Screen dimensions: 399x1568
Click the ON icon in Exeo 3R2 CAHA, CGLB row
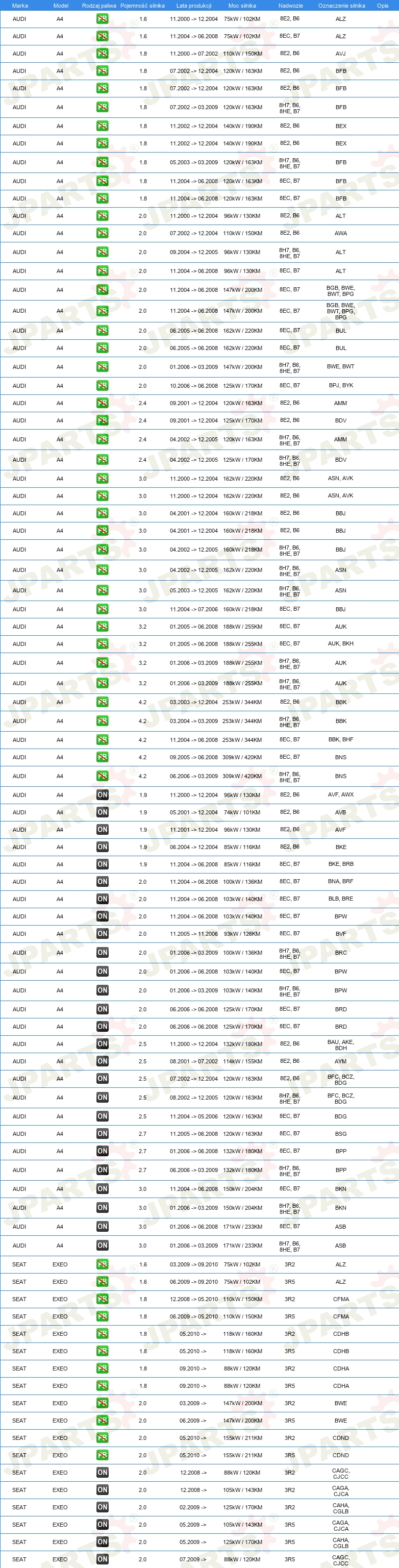click(102, 1507)
